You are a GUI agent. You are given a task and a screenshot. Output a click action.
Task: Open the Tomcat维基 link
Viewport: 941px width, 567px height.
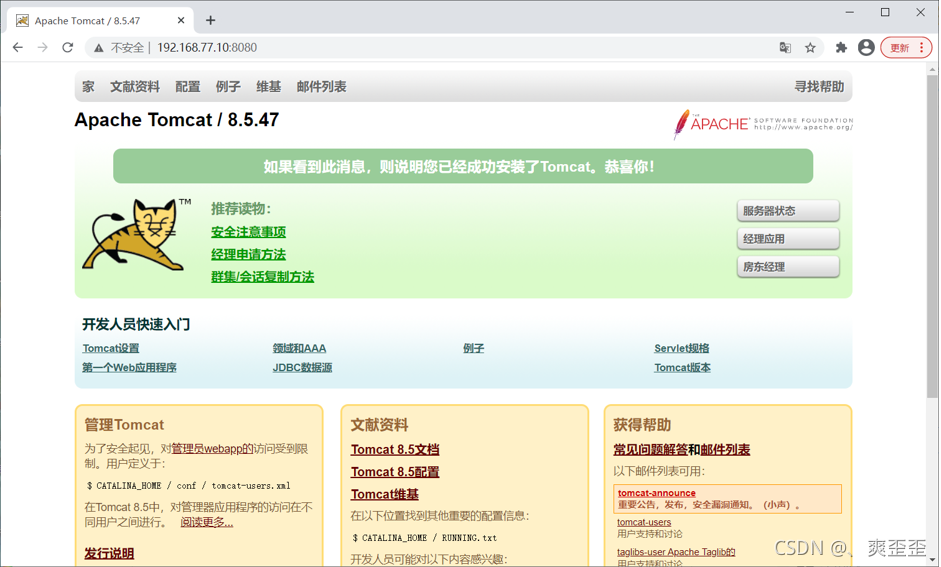[x=385, y=494]
